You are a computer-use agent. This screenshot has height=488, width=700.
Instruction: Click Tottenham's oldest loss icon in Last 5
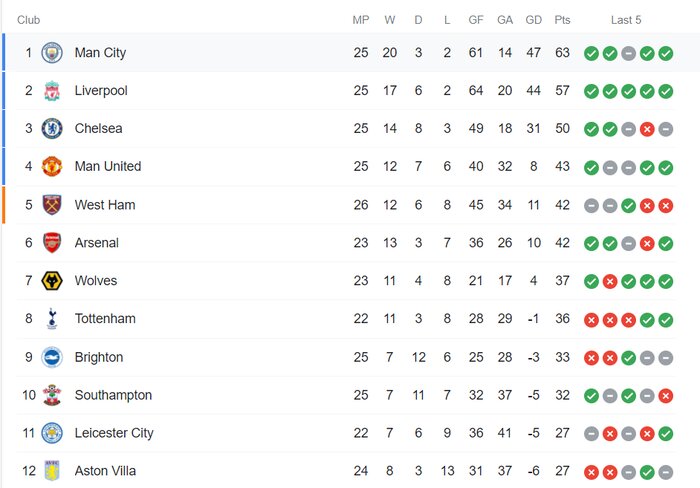(x=591, y=319)
